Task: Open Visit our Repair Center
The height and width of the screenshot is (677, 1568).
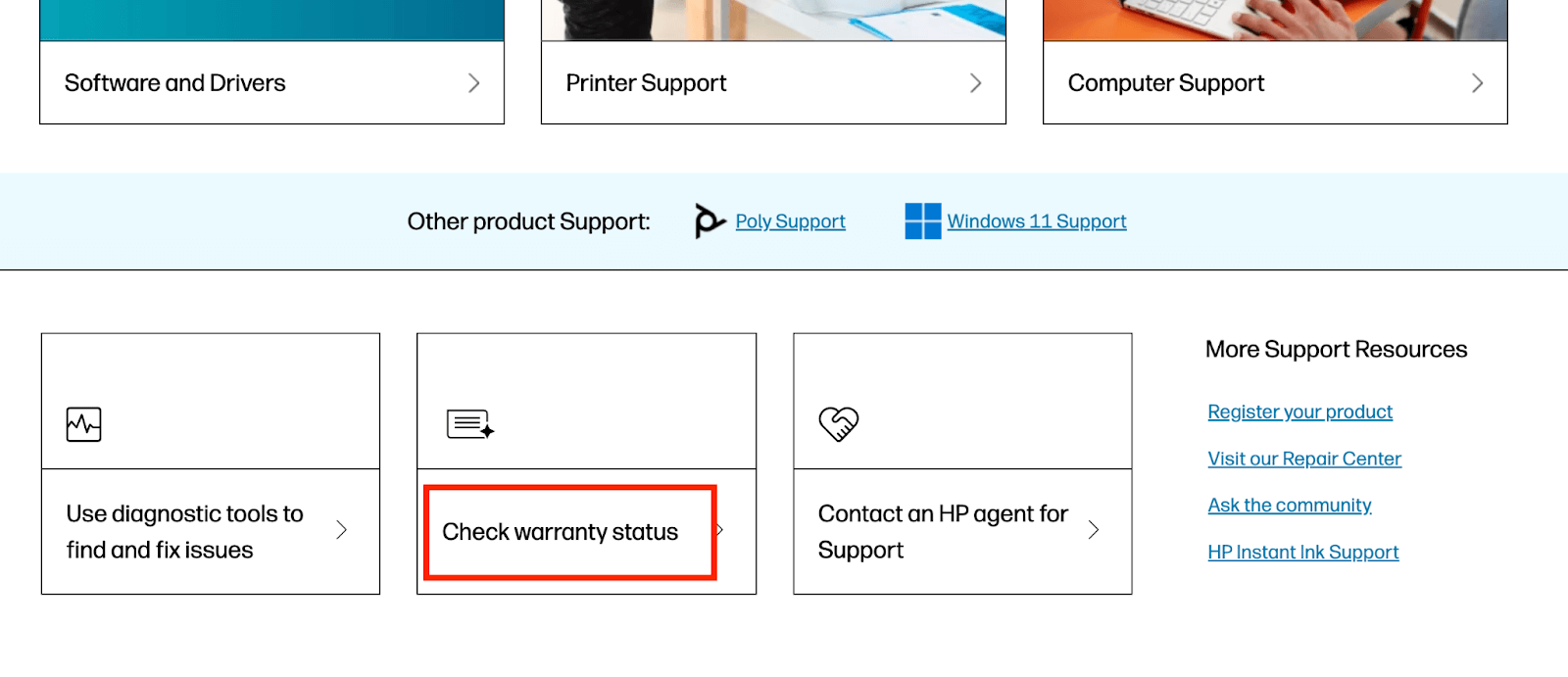Action: [1303, 459]
